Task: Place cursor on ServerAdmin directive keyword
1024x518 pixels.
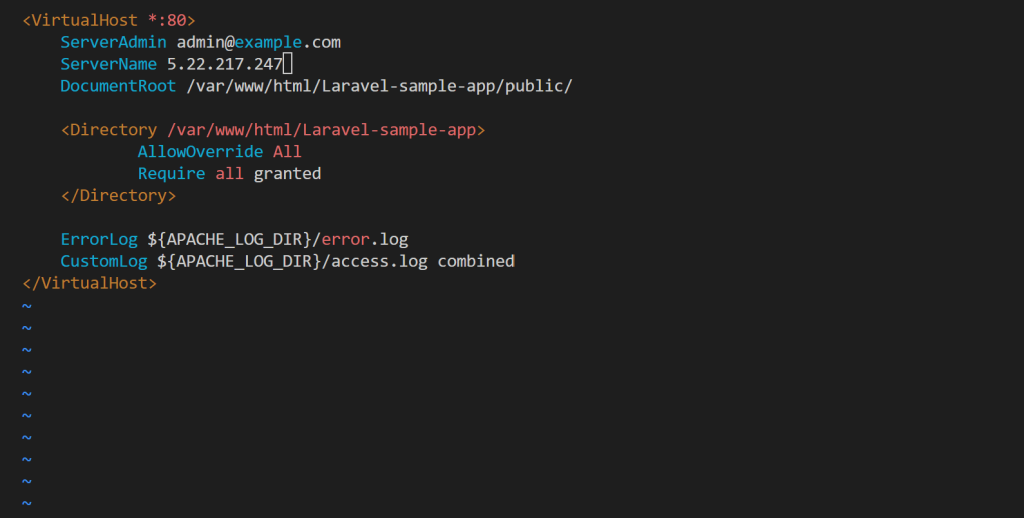Action: [x=113, y=42]
